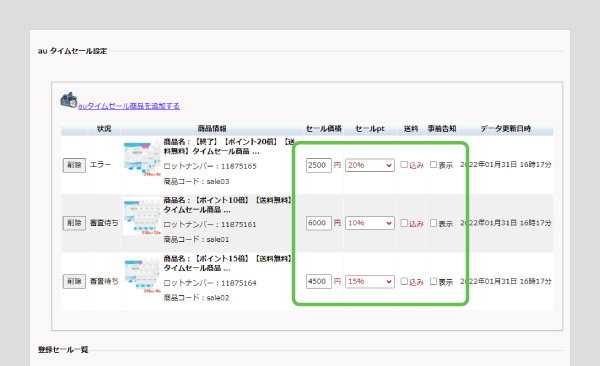Check 込み shipping box for sale01 row
The width and height of the screenshot is (600, 366).
pos(404,223)
